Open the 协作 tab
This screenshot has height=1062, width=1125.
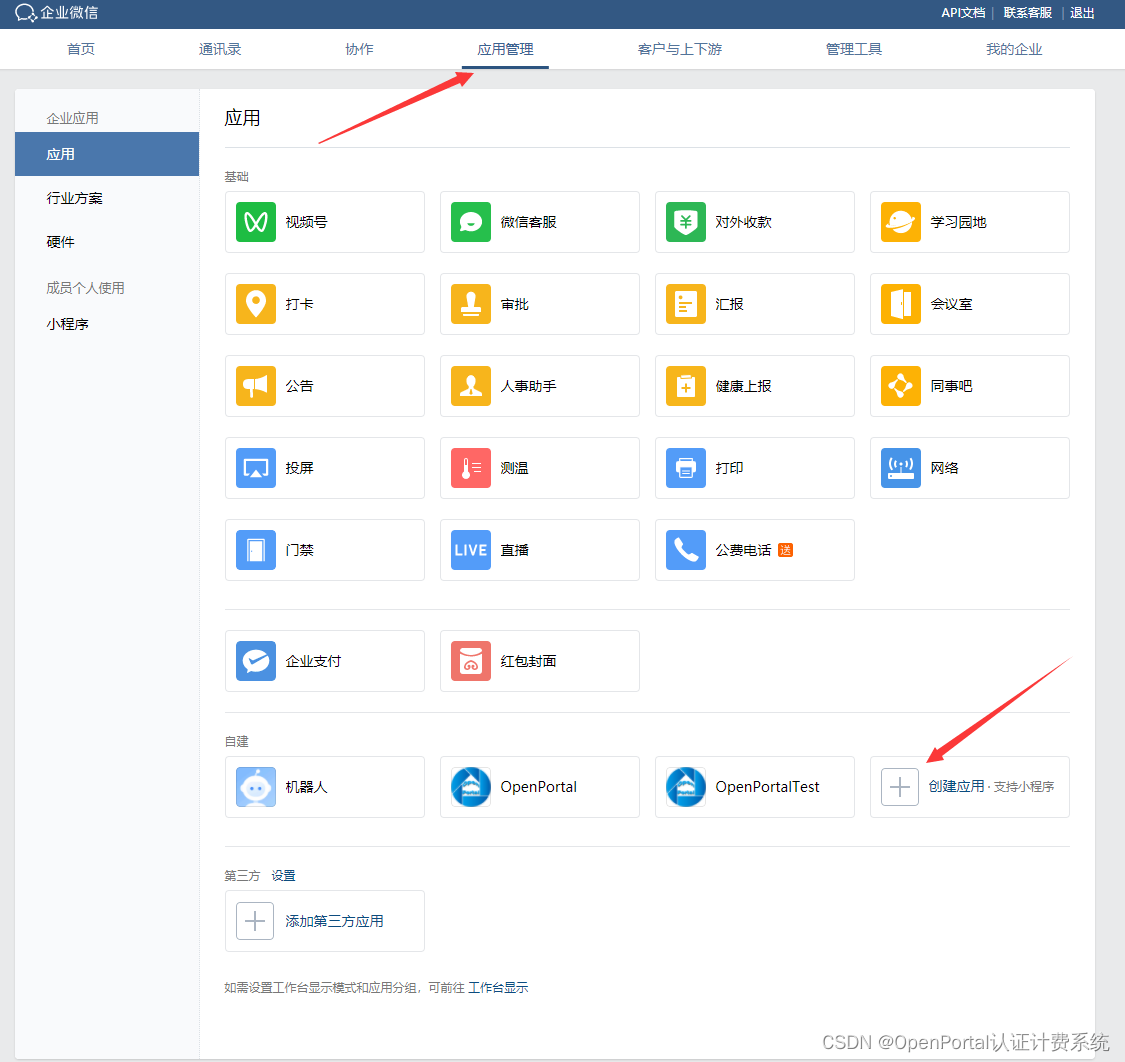[x=359, y=49]
